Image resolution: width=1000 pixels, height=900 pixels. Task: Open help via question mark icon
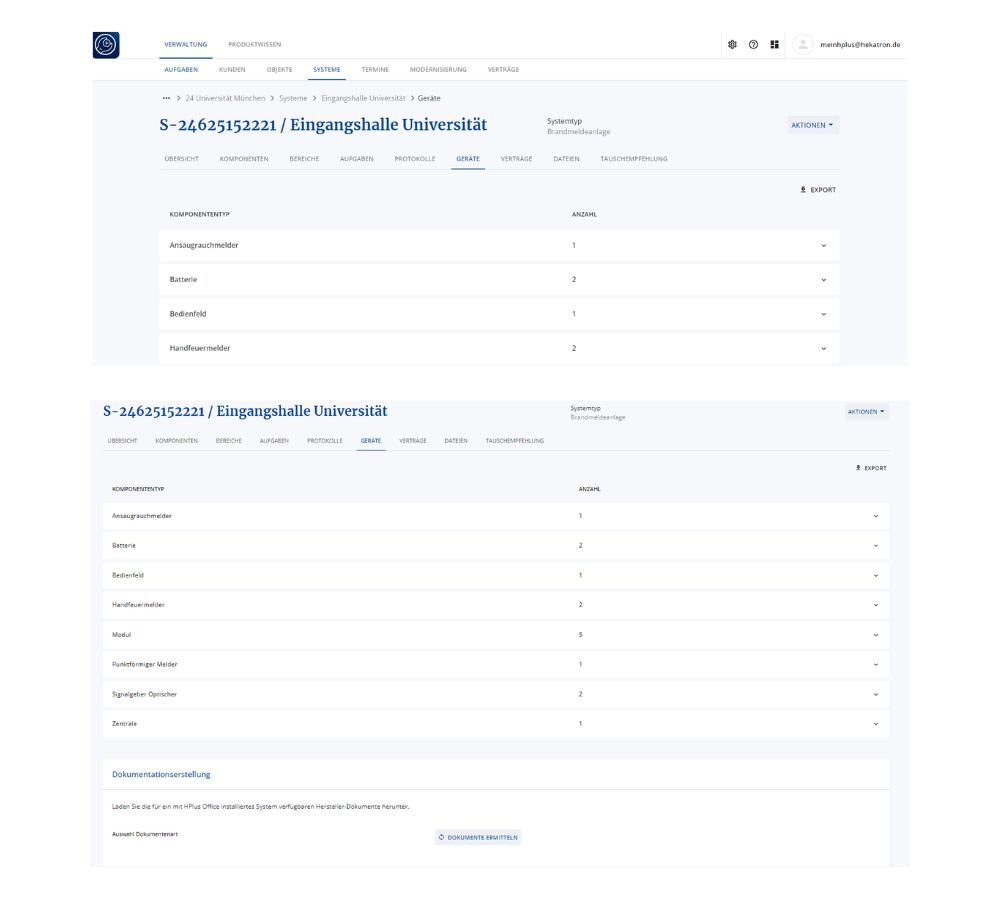tap(753, 45)
